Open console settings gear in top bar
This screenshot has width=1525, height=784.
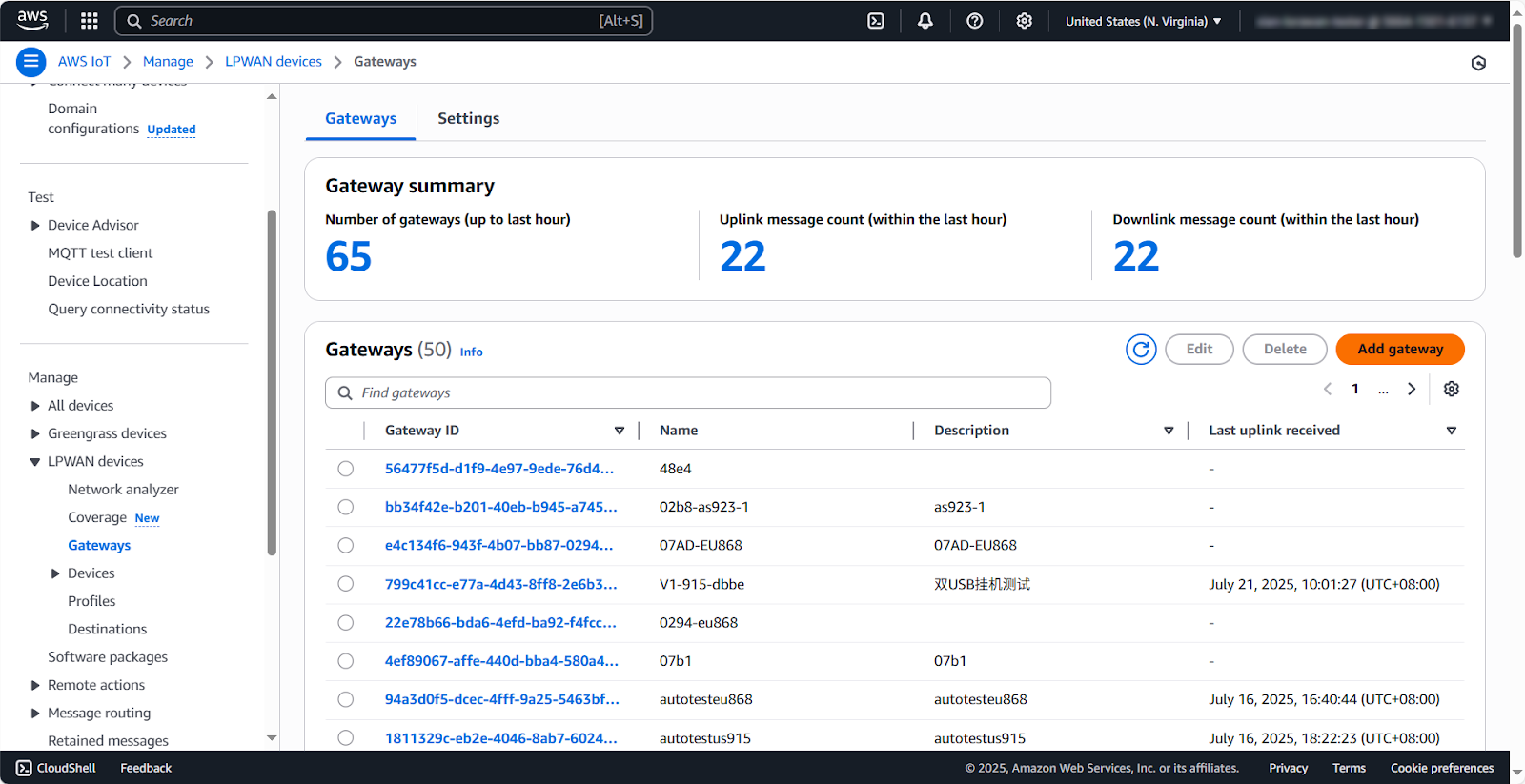click(1024, 21)
